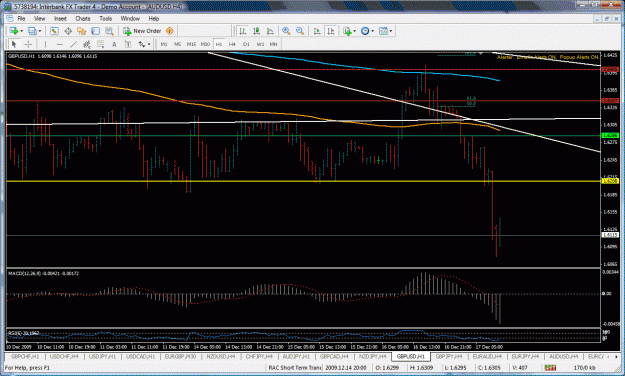Switch to the NZDUSD,H4 chart tab
Screen dimensions: 625x376
pos(220,356)
